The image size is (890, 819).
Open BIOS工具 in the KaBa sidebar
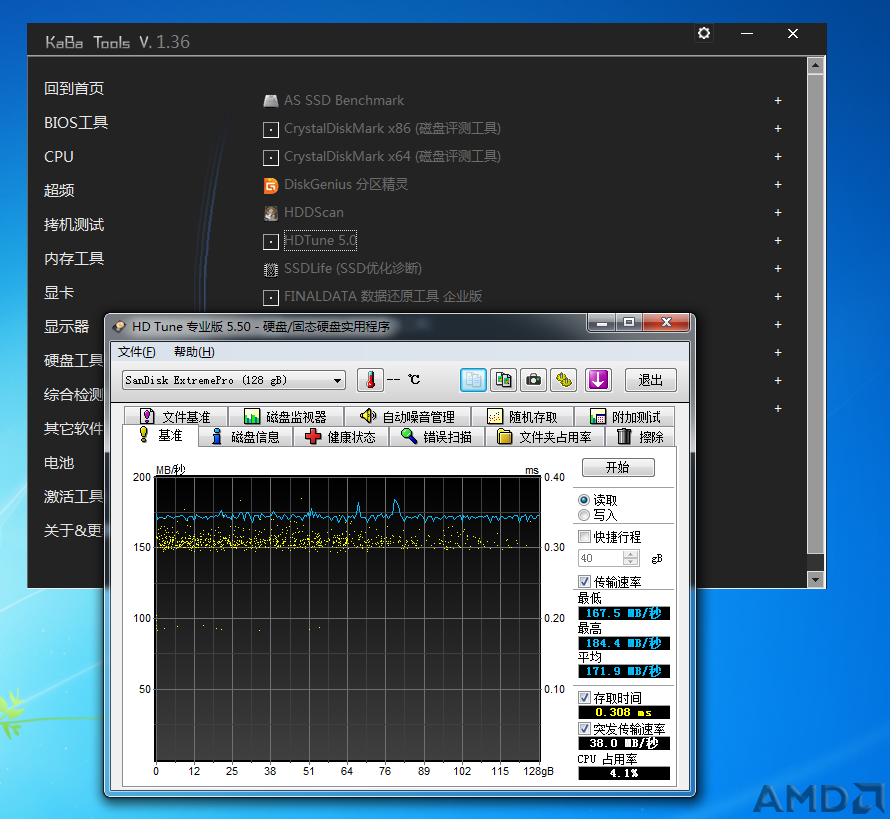[x=76, y=123]
